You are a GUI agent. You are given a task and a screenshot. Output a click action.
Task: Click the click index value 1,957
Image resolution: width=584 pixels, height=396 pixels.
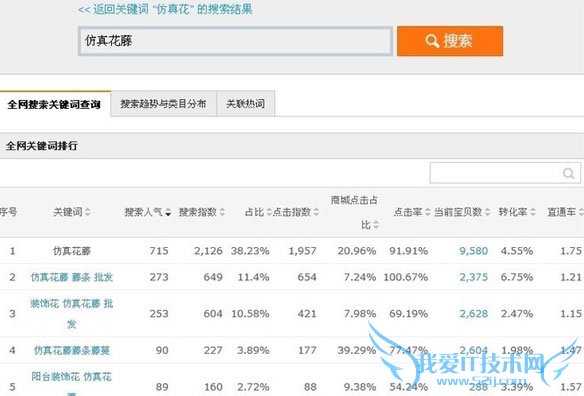pos(302,251)
